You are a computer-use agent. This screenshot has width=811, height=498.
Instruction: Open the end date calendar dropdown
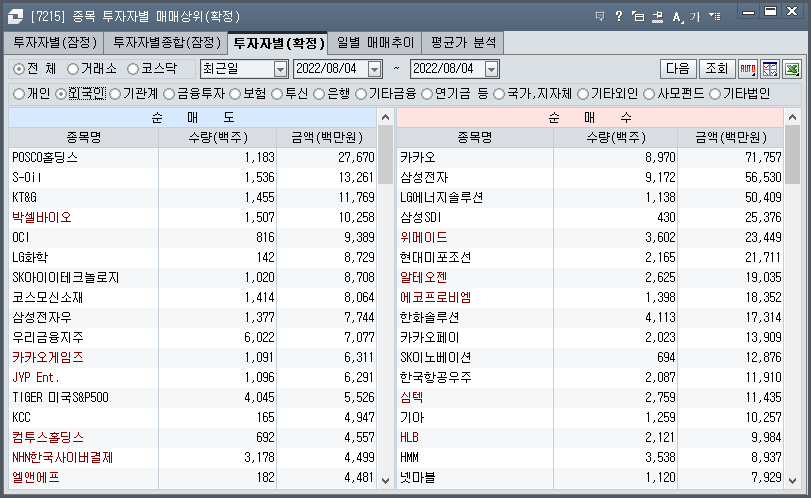coord(492,69)
